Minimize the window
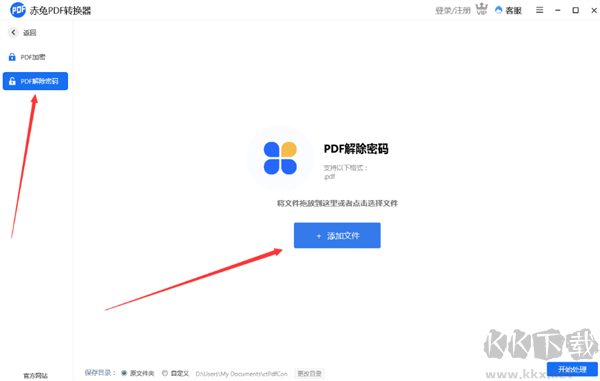This screenshot has height=381, width=600. click(558, 10)
